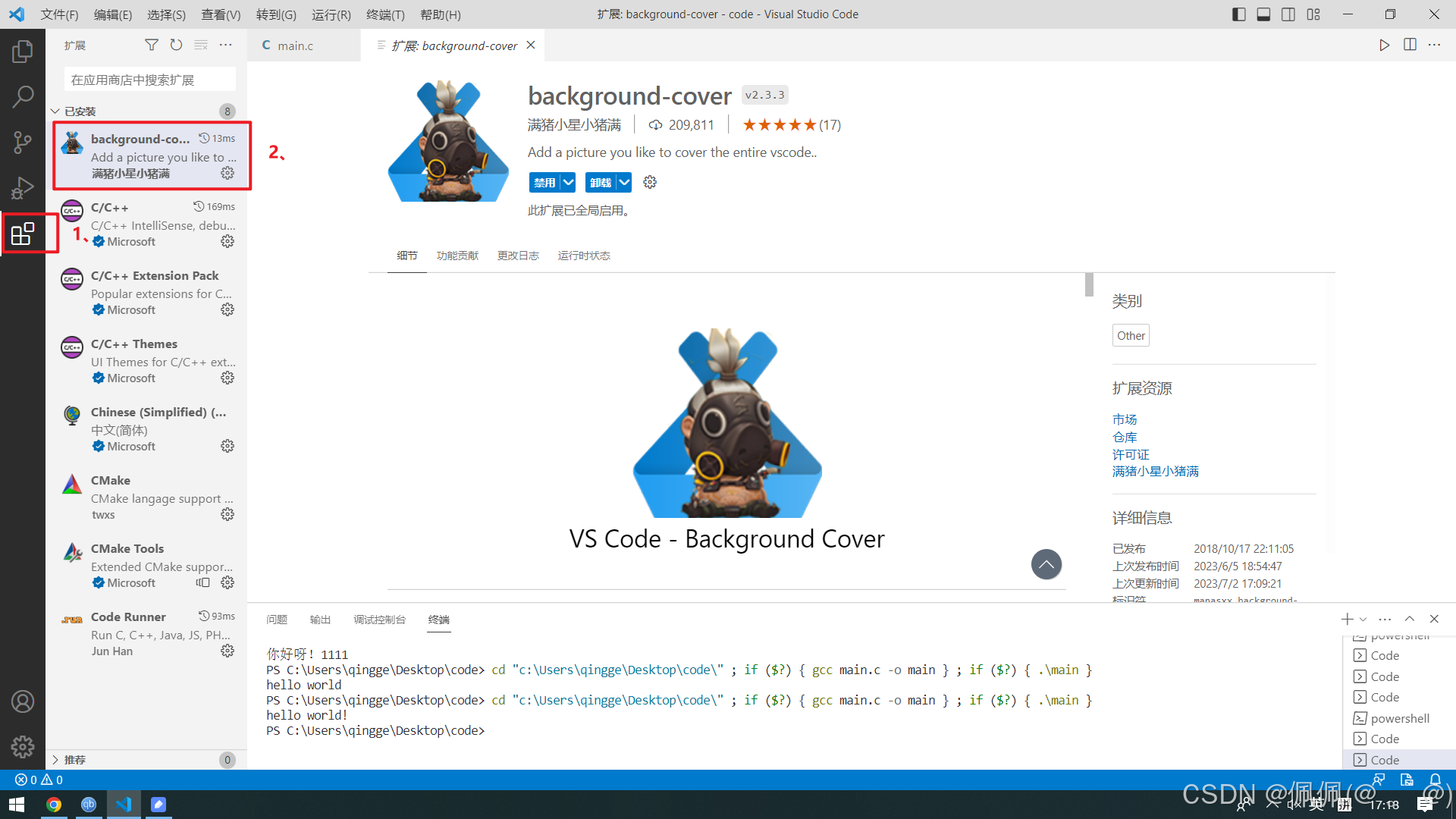Open Source Control view icon

(x=23, y=142)
